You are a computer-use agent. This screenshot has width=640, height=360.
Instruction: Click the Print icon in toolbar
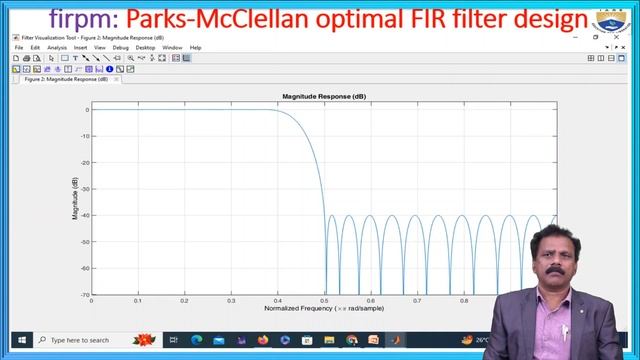pyautogui.click(x=27, y=58)
